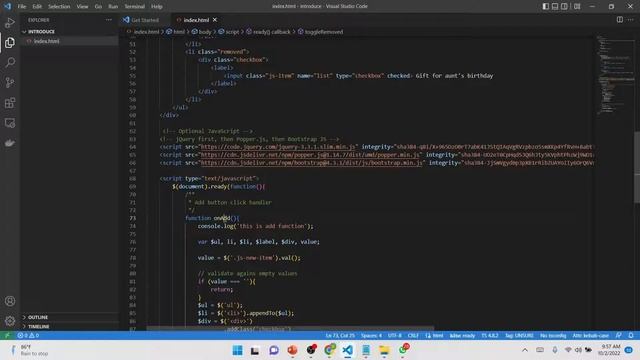The height and width of the screenshot is (360, 640).
Task: Open editor More Actions ellipsis
Action: point(631,20)
